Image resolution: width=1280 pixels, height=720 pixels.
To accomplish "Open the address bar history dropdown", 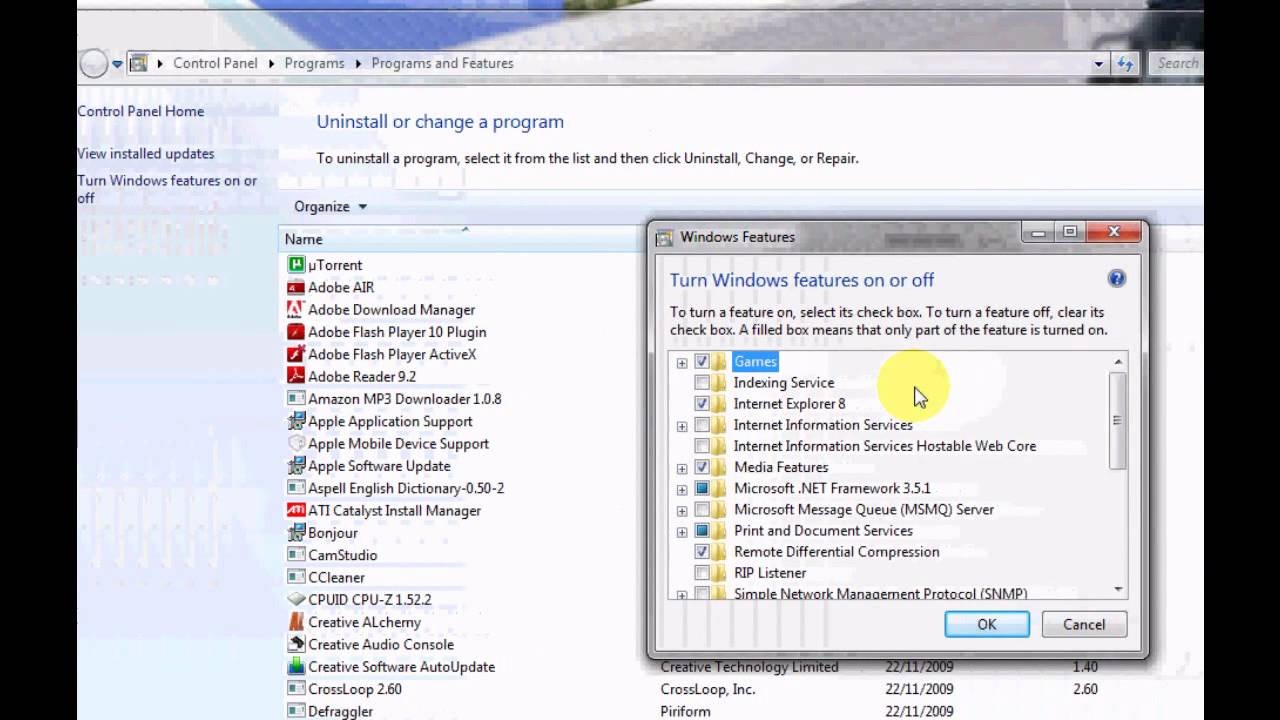I will pos(1098,63).
